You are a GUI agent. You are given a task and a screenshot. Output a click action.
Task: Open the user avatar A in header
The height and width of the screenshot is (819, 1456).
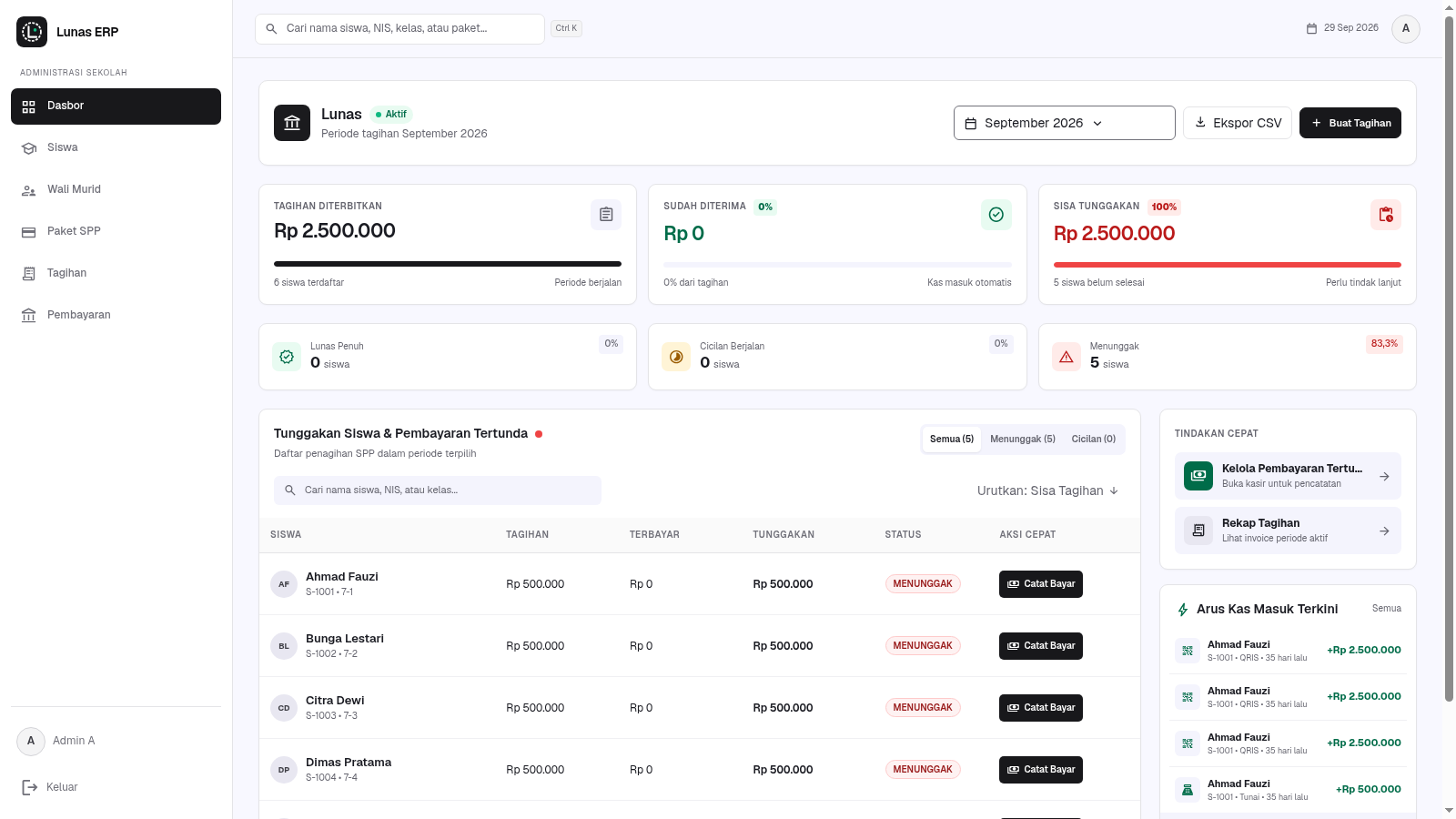click(1406, 29)
